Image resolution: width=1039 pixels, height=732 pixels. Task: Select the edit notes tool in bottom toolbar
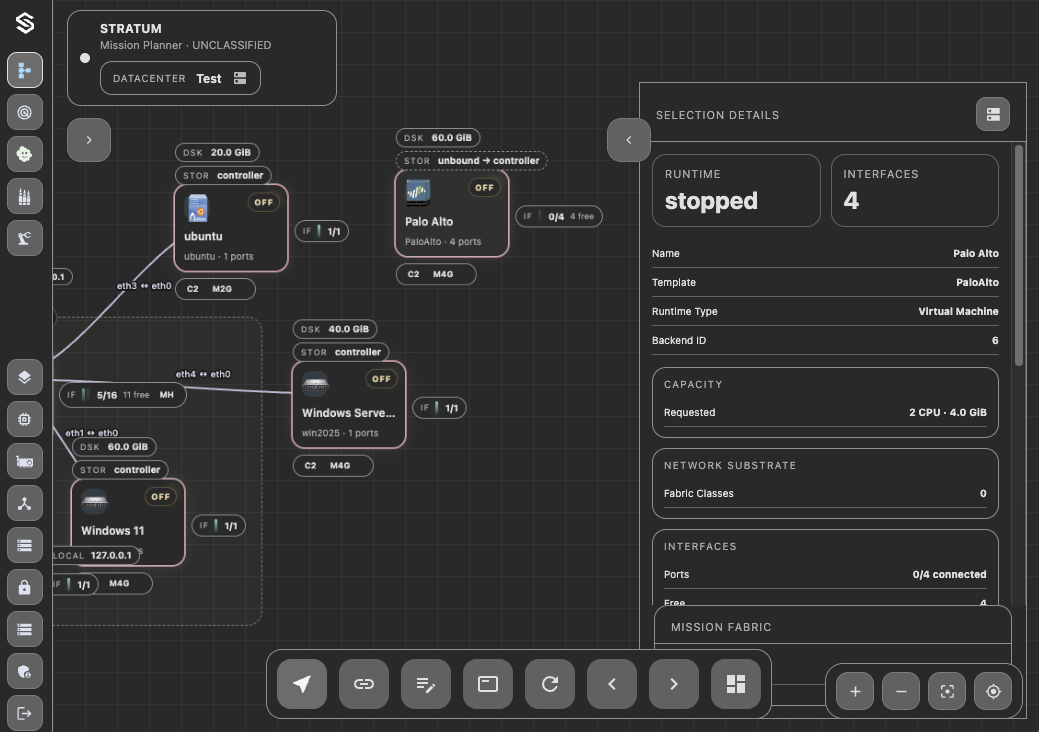(425, 684)
